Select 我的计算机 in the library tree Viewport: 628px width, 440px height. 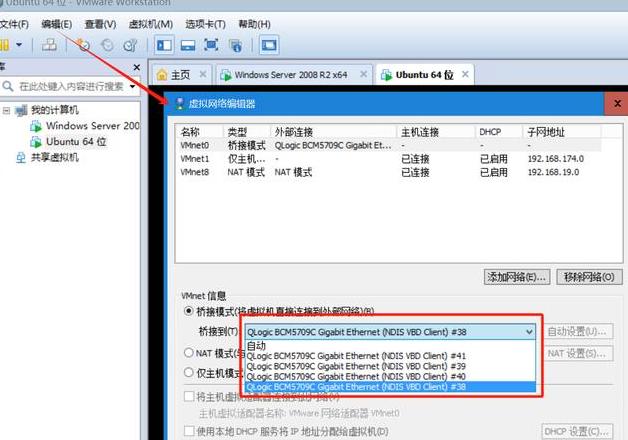coord(54,110)
